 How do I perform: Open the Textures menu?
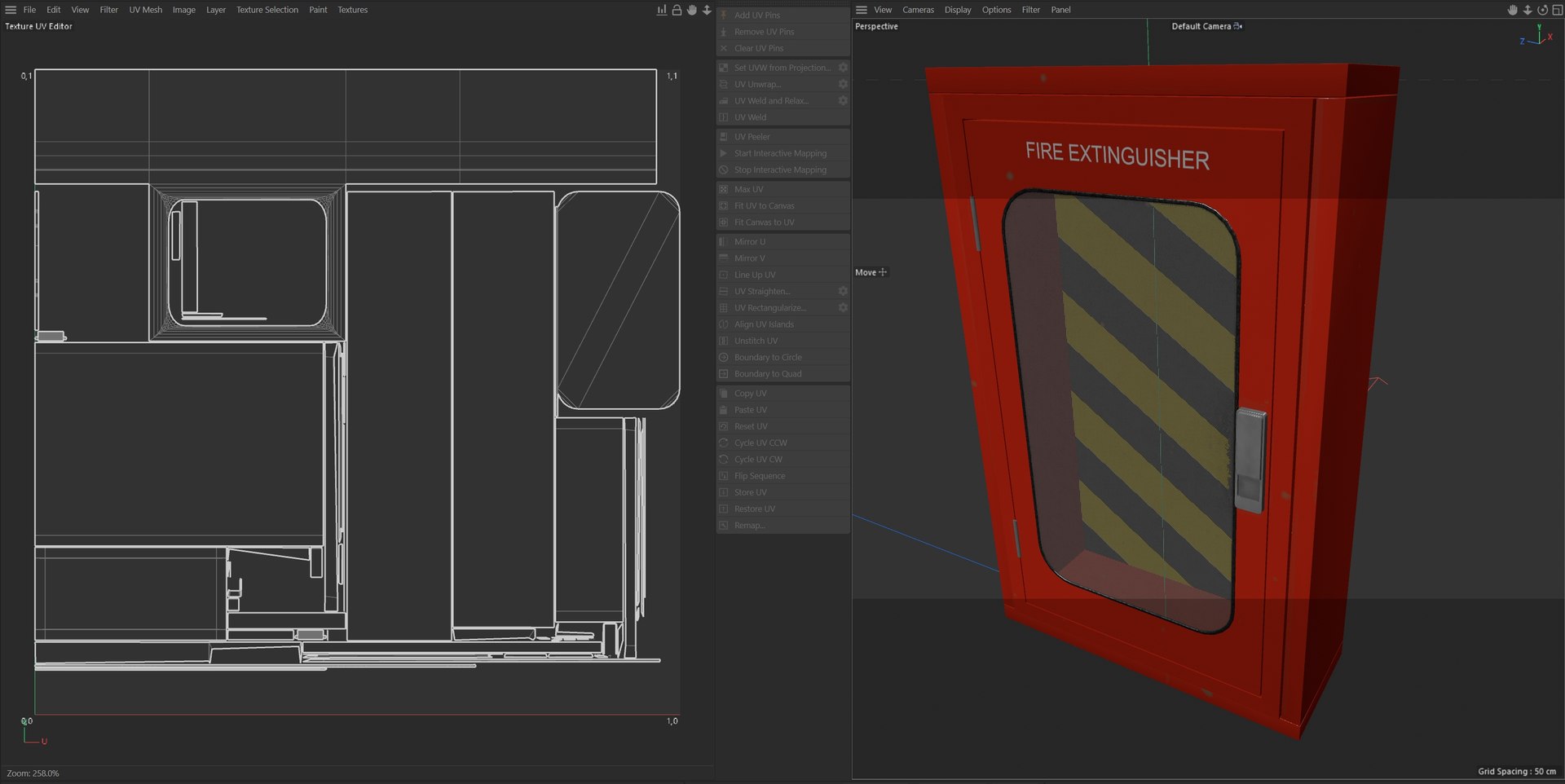tap(353, 10)
